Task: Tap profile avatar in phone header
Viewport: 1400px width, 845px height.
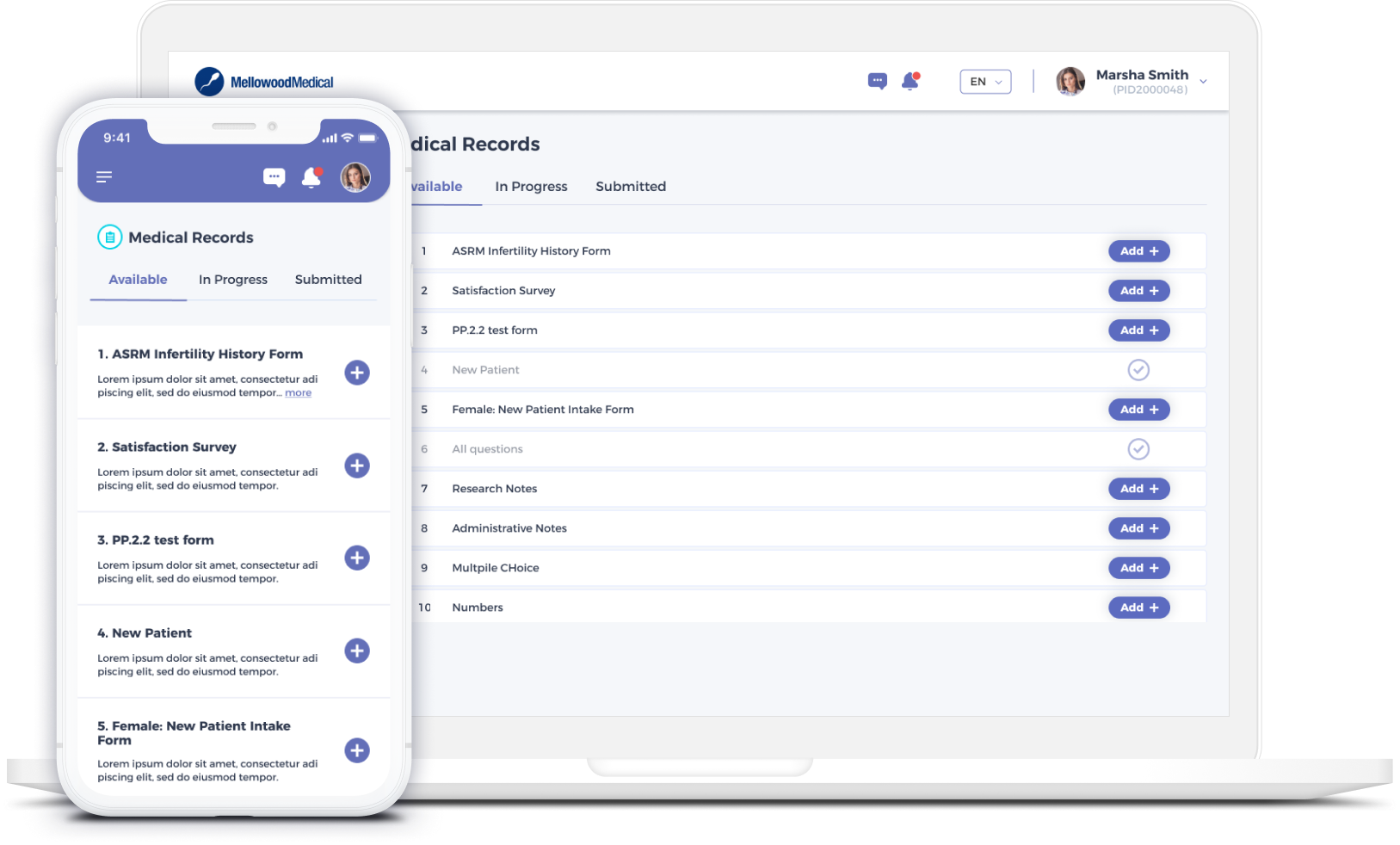Action: (x=355, y=177)
